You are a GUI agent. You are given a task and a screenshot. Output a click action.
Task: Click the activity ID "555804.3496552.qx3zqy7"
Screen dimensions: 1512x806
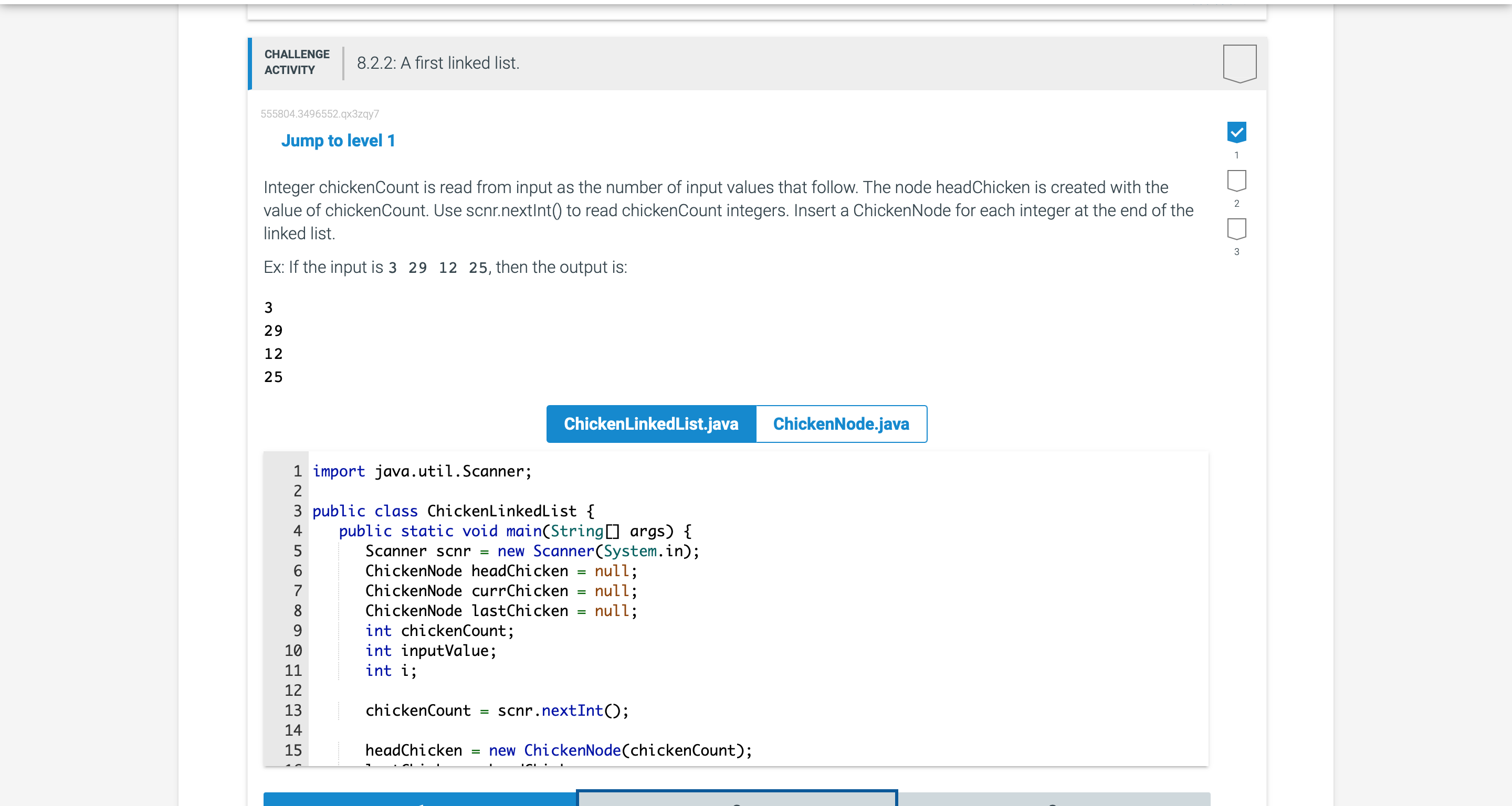coord(320,113)
